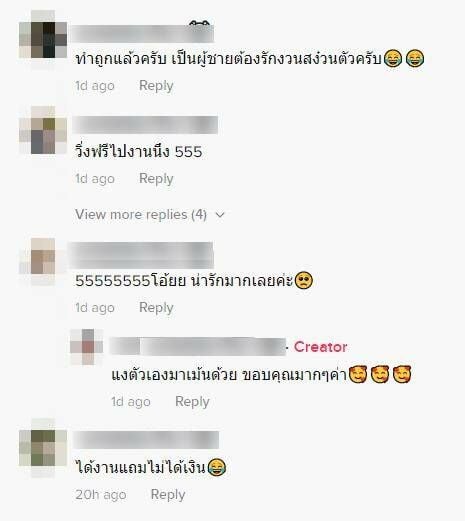
Task: Click the blurred username above วิ่งฟรีไปงานนึง
Action: (145, 125)
